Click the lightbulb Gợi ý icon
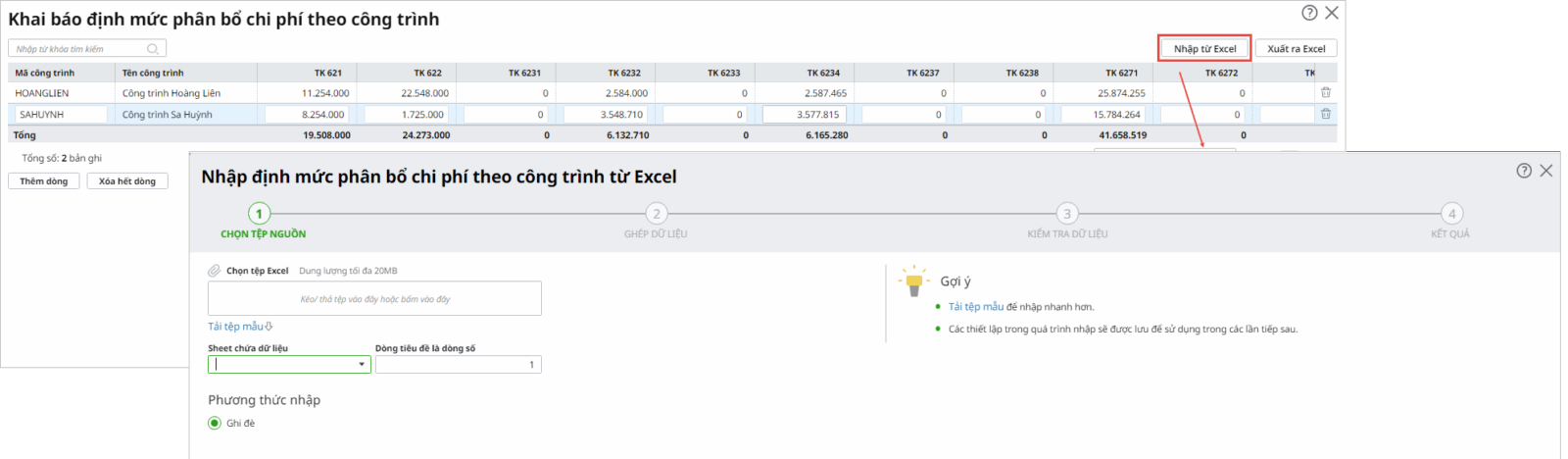 pyautogui.click(x=913, y=281)
